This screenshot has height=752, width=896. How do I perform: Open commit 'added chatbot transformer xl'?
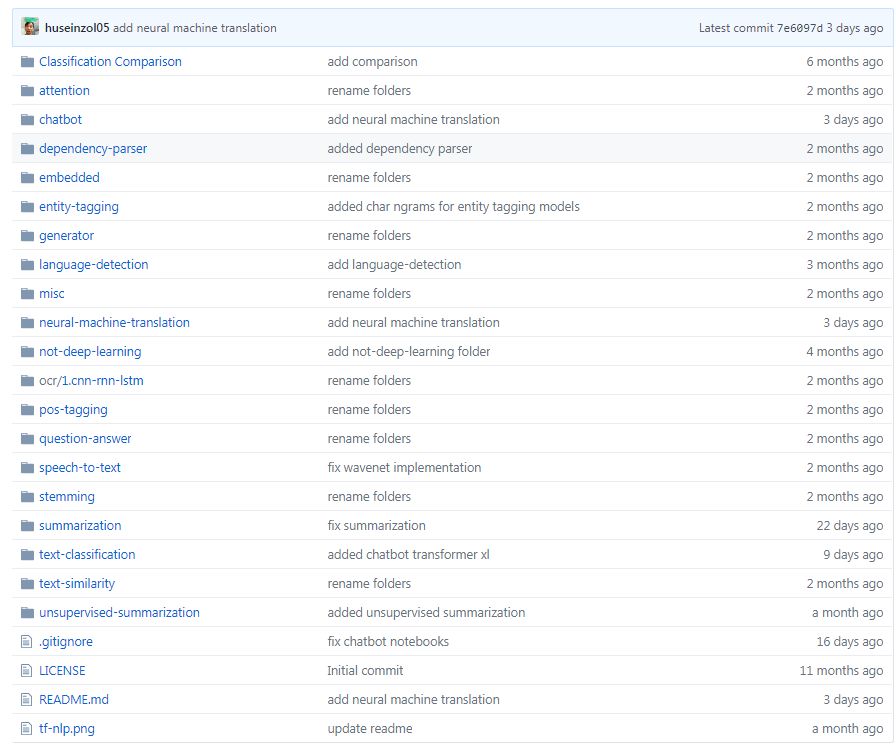[409, 554]
